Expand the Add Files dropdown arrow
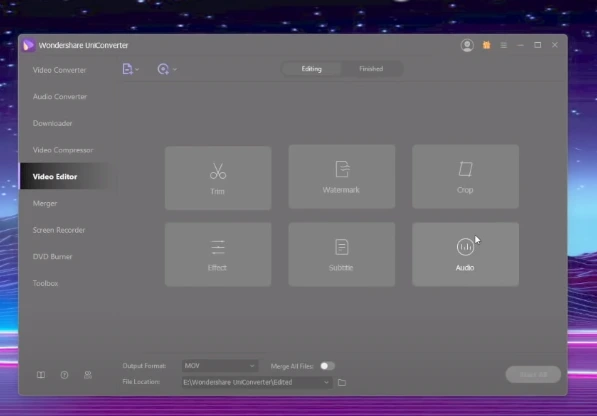597x416 pixels. point(137,69)
